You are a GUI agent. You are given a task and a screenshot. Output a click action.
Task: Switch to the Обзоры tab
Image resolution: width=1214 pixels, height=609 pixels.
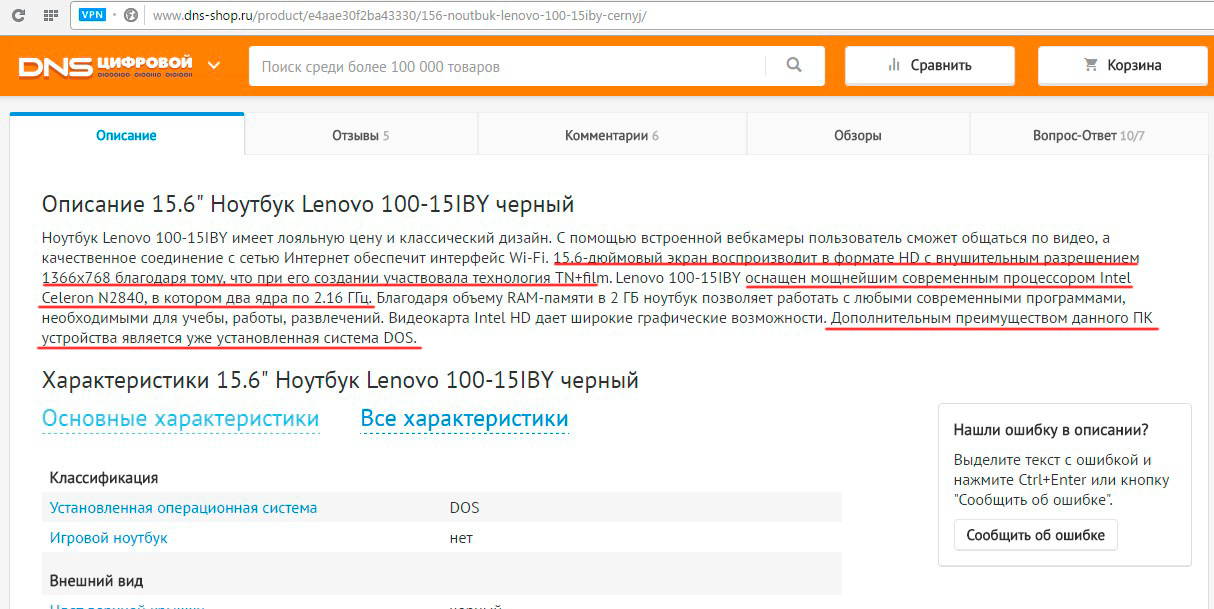(857, 136)
